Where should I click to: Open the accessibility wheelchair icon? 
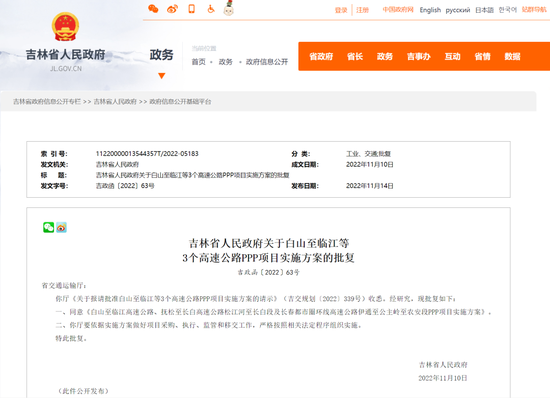coord(211,9)
